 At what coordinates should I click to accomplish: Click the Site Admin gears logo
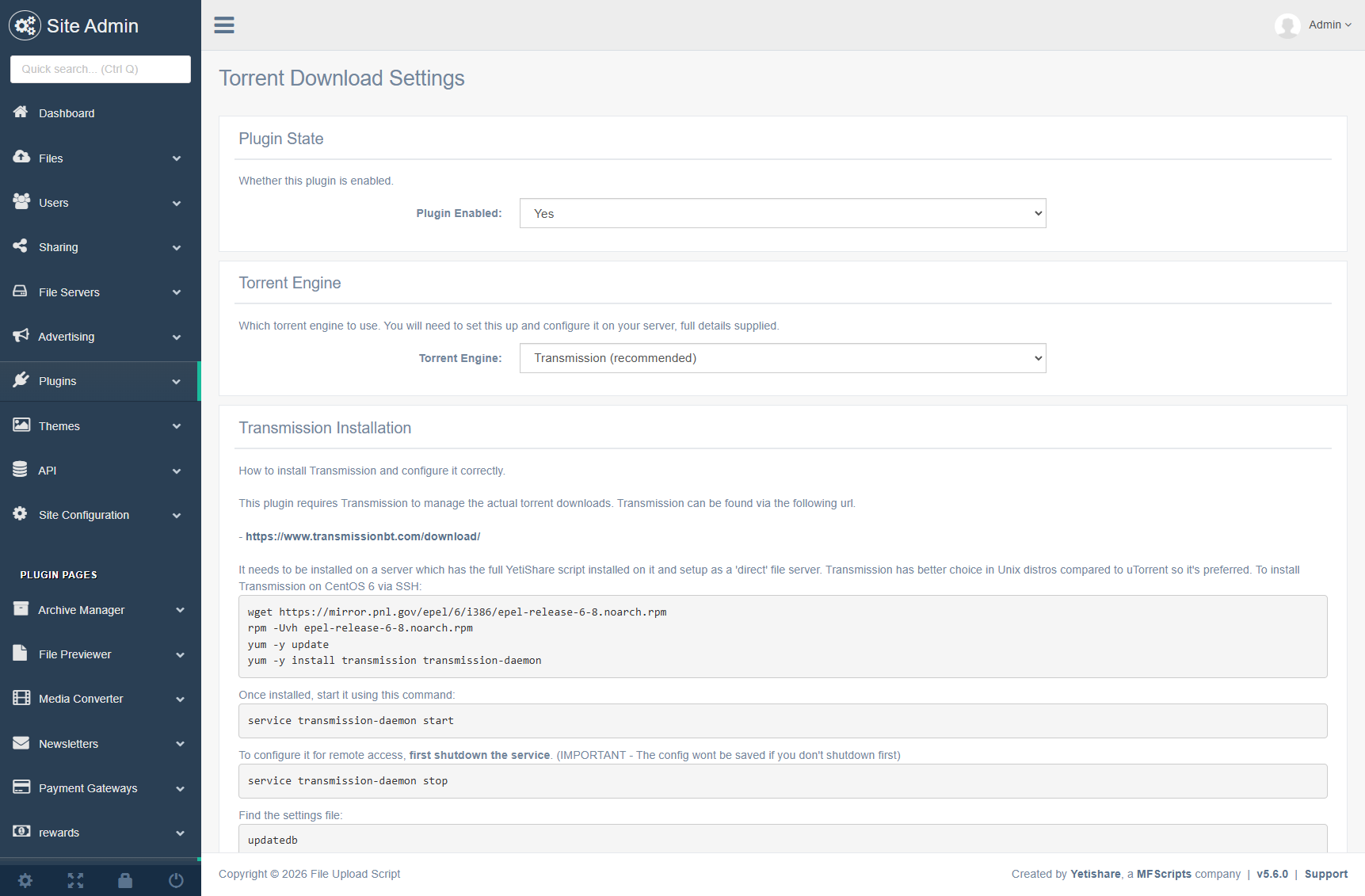coord(25,25)
